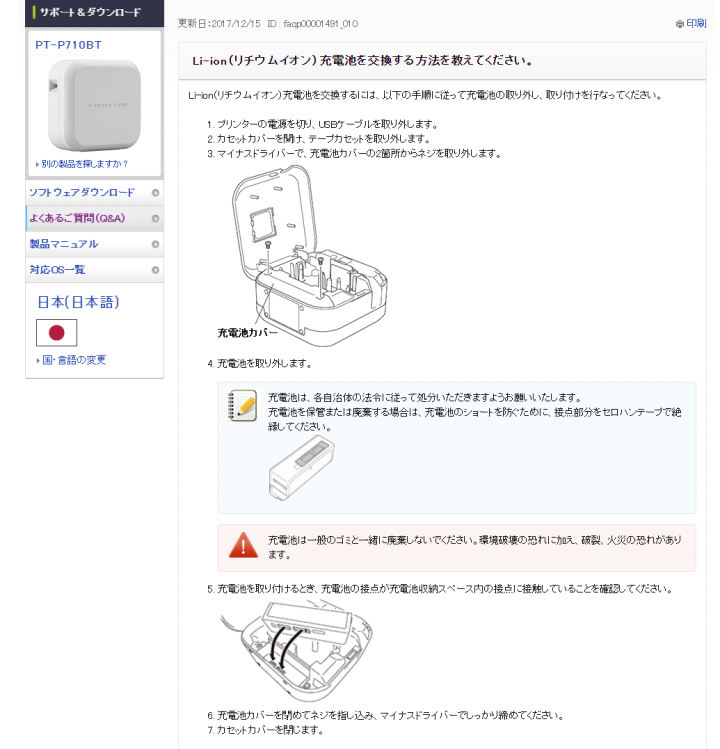The width and height of the screenshot is (720, 749).
Task: Click arrow icon beside ソフトウェアダウンロード
Action: pyautogui.click(x=155, y=193)
